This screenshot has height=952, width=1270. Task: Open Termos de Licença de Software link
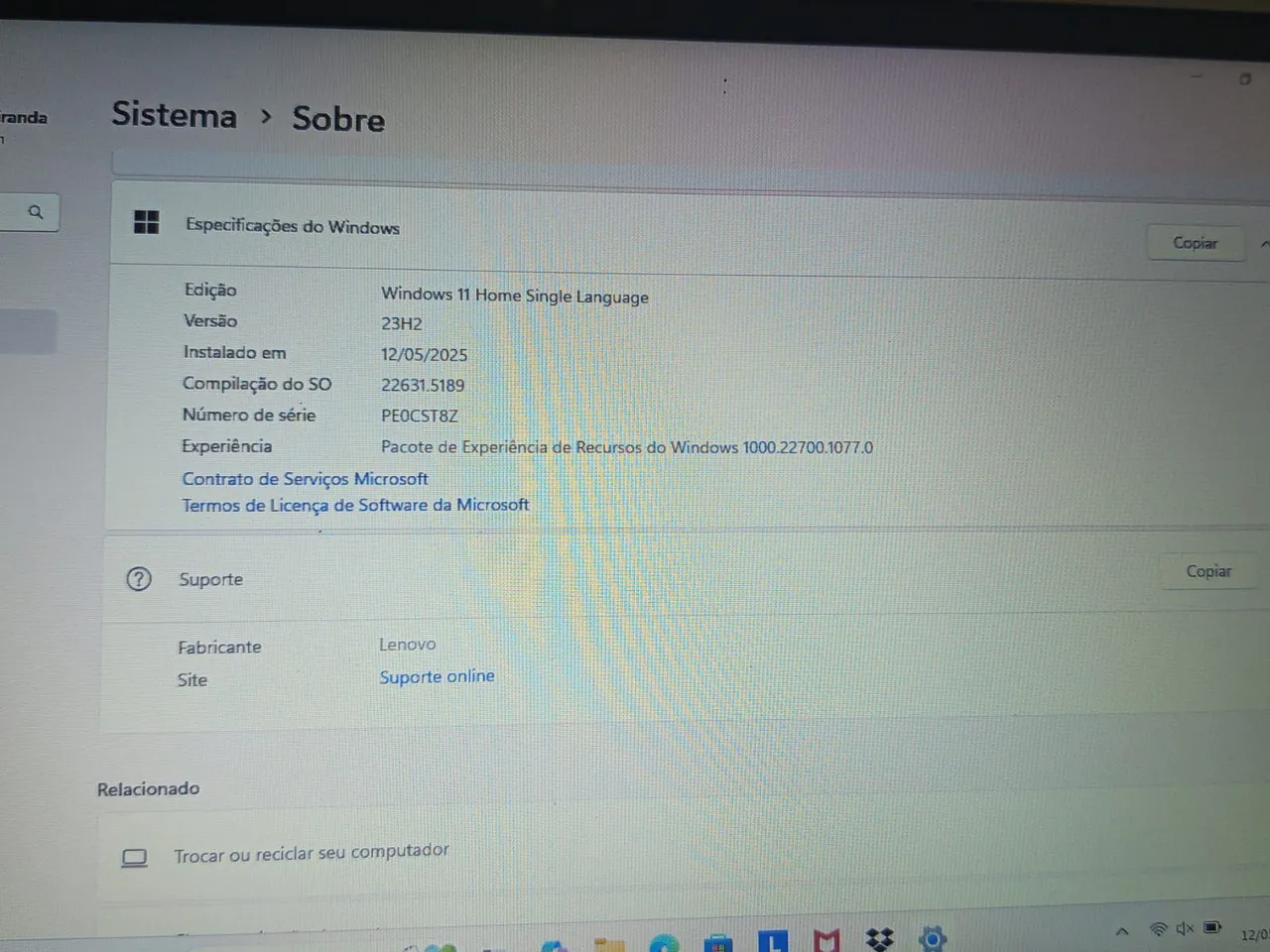pyautogui.click(x=355, y=505)
